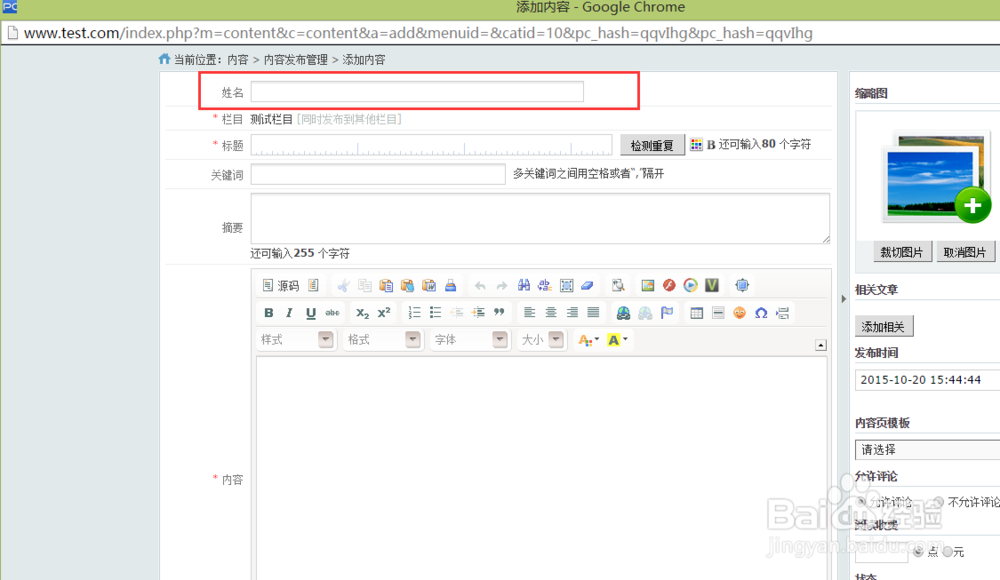Apply superscript formatting

(x=384, y=313)
